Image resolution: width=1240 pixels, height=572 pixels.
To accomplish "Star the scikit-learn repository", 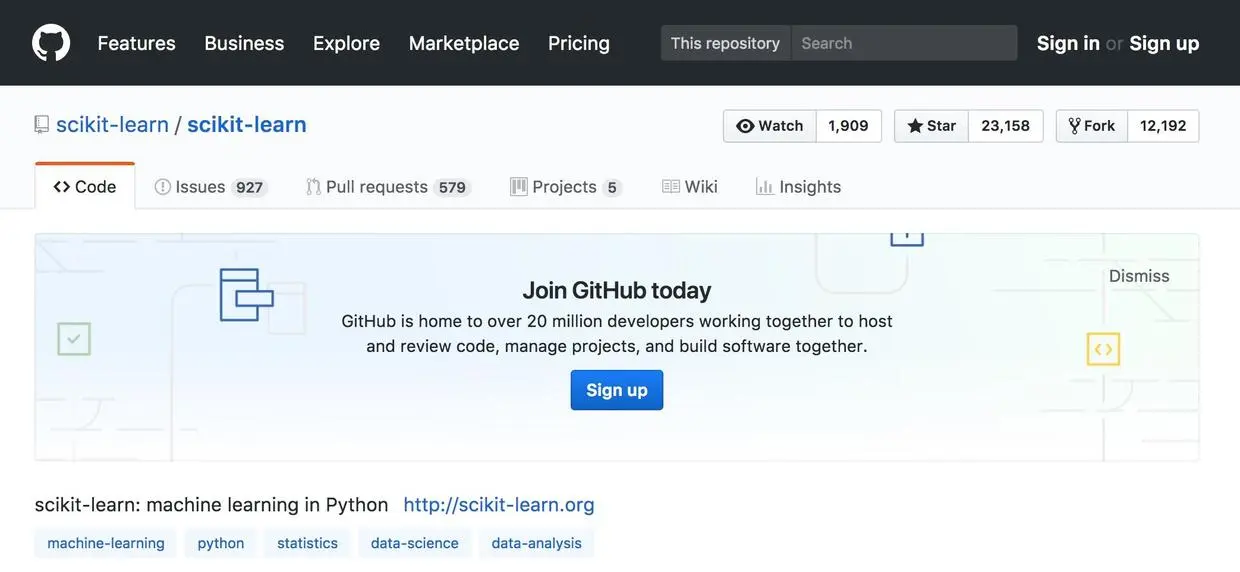I will coord(931,126).
